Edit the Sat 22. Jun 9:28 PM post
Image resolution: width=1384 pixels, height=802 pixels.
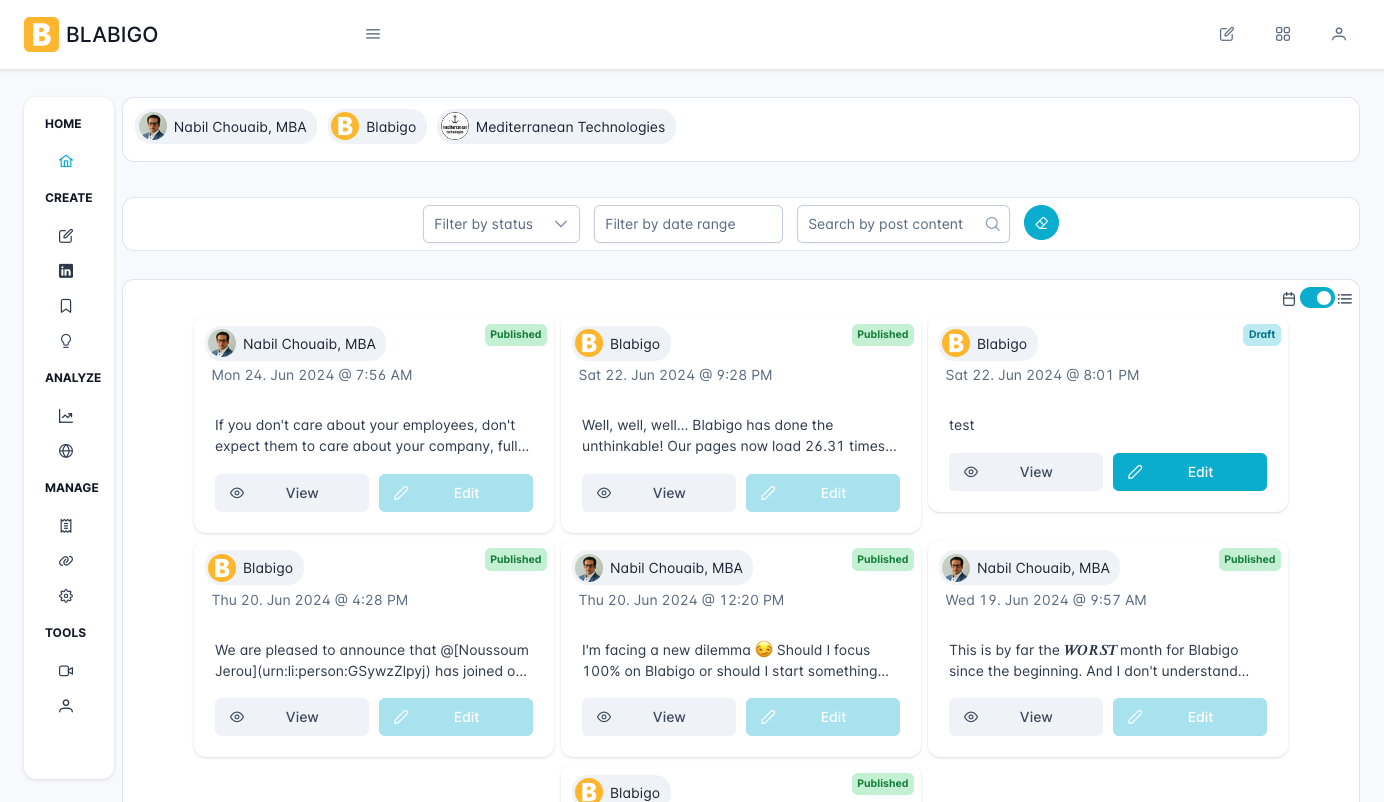tap(823, 493)
